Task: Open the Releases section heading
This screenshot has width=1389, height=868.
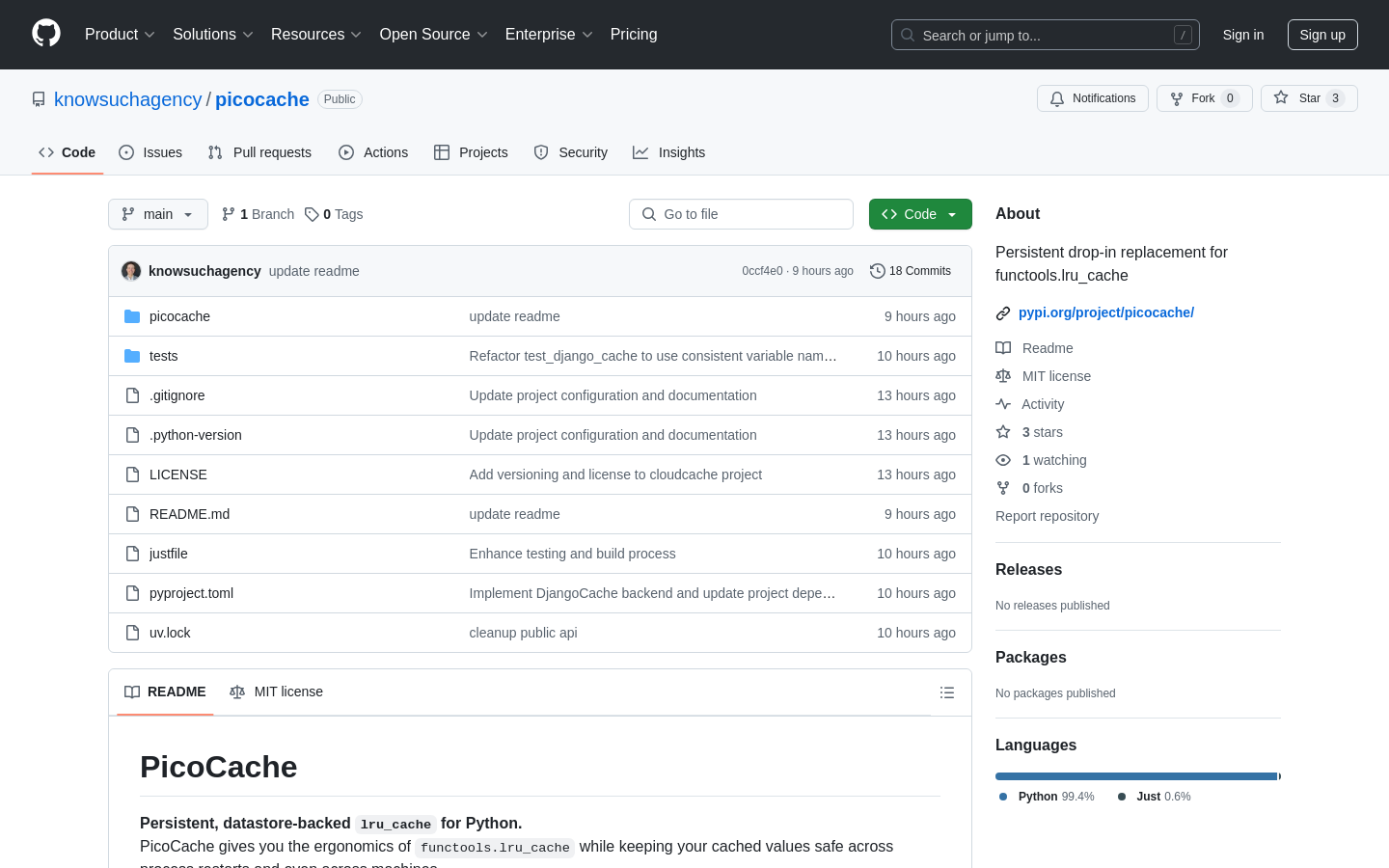Action: [x=1028, y=570]
